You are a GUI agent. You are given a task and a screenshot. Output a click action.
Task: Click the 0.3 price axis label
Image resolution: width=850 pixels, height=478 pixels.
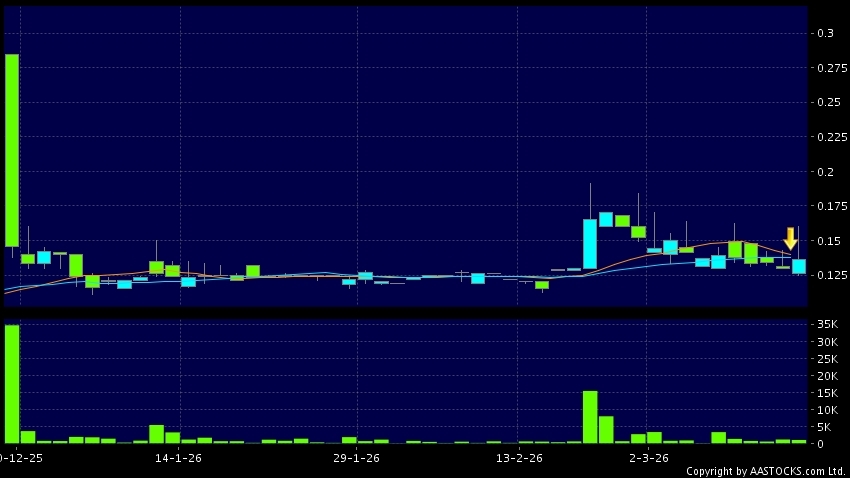[x=825, y=33]
